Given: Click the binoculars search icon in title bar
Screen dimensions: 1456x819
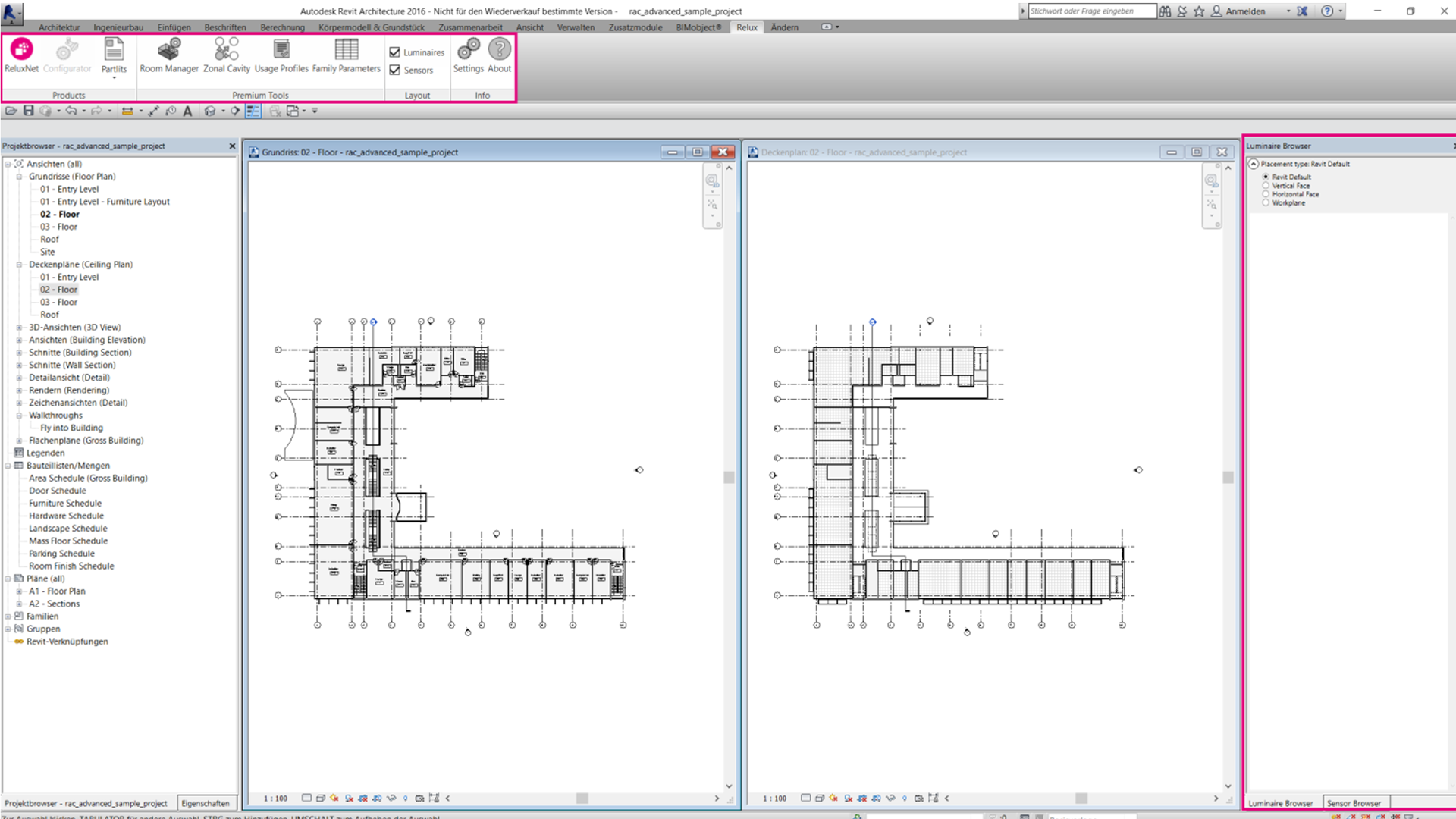Looking at the screenshot, I should [x=1165, y=11].
